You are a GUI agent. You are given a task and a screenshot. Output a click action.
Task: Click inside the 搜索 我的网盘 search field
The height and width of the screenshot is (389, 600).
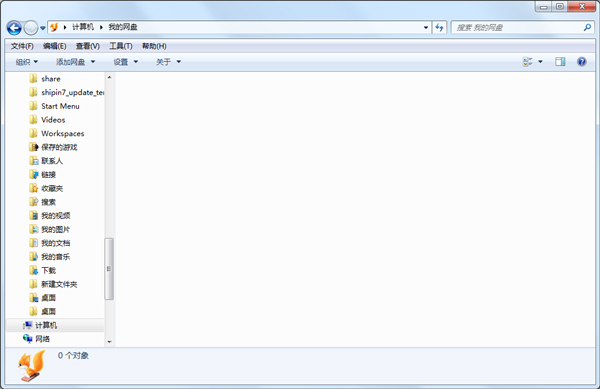click(517, 27)
